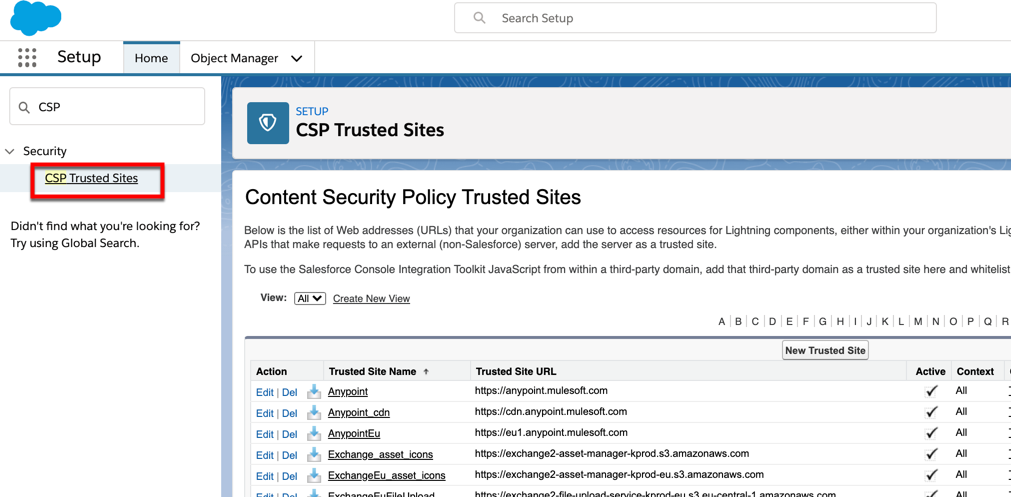The width and height of the screenshot is (1011, 497).
Task: Click the Salesforce cloud logo
Action: 36,18
